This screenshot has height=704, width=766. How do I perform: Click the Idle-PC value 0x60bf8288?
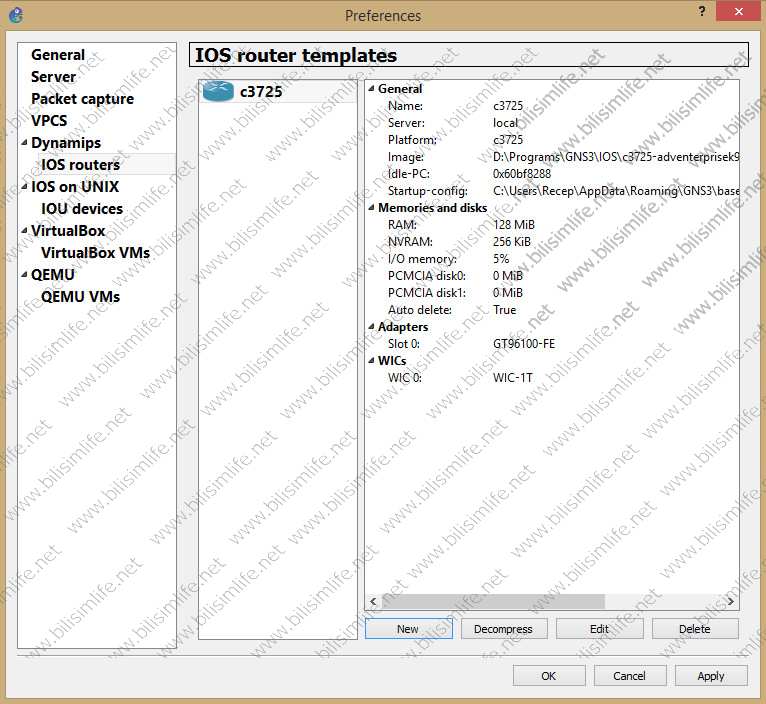[x=522, y=174]
